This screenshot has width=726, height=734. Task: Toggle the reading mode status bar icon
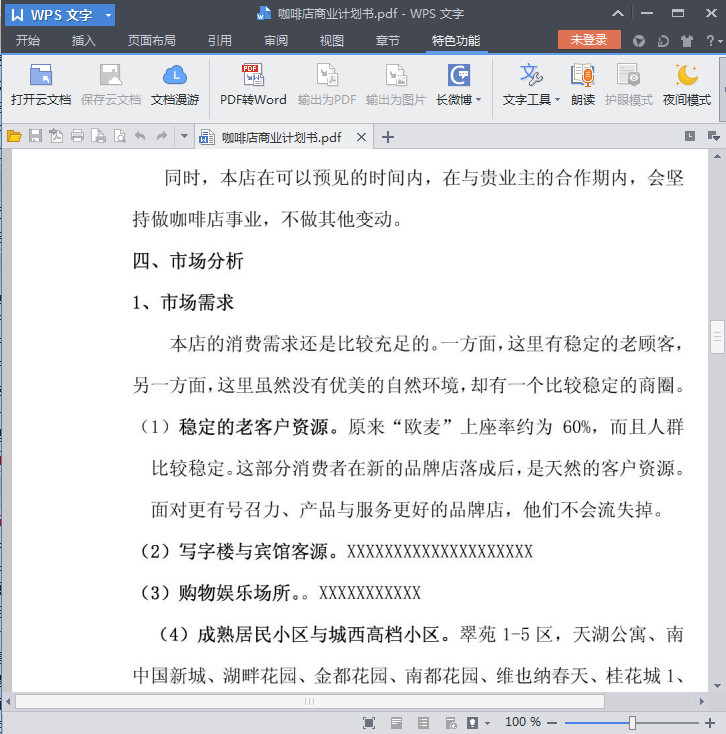[x=473, y=723]
